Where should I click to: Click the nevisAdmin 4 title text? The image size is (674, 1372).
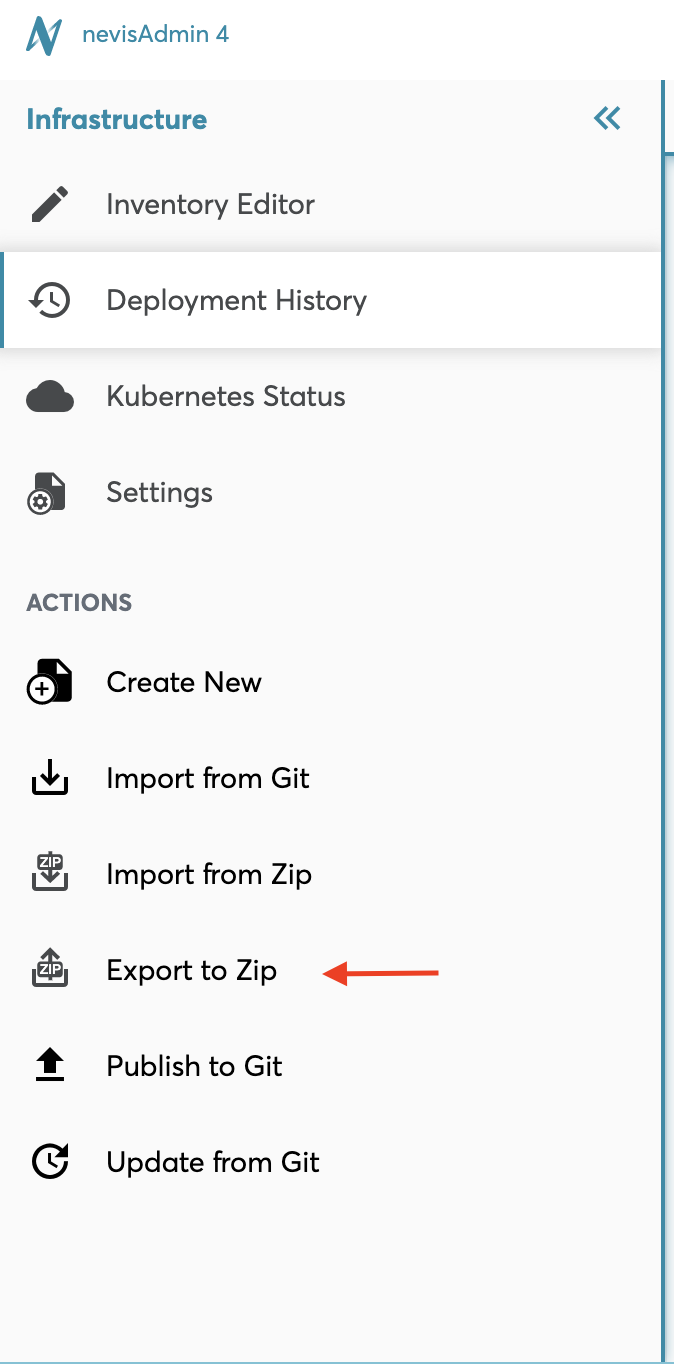pyautogui.click(x=155, y=35)
